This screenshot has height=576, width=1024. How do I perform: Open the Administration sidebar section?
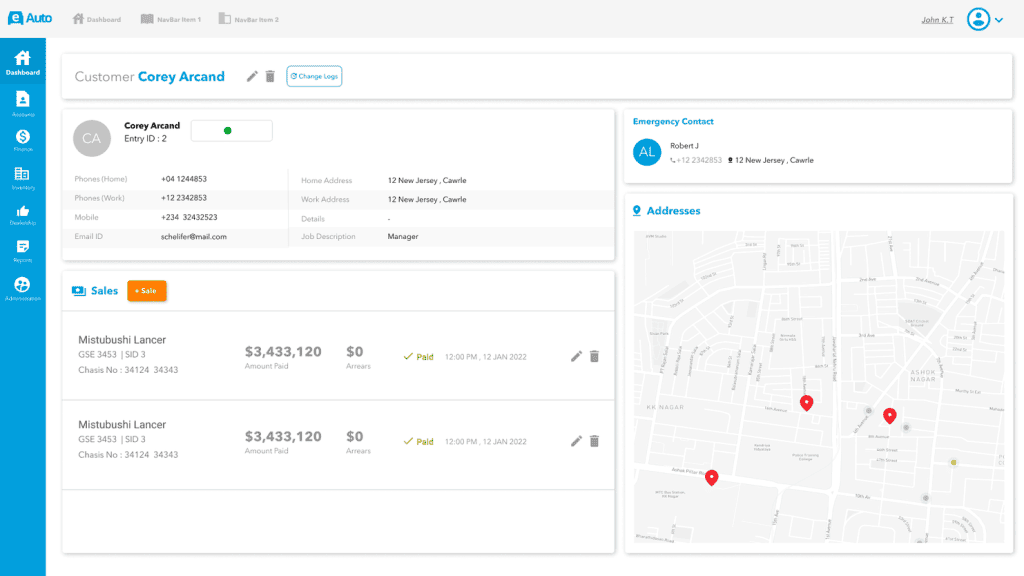(x=23, y=289)
